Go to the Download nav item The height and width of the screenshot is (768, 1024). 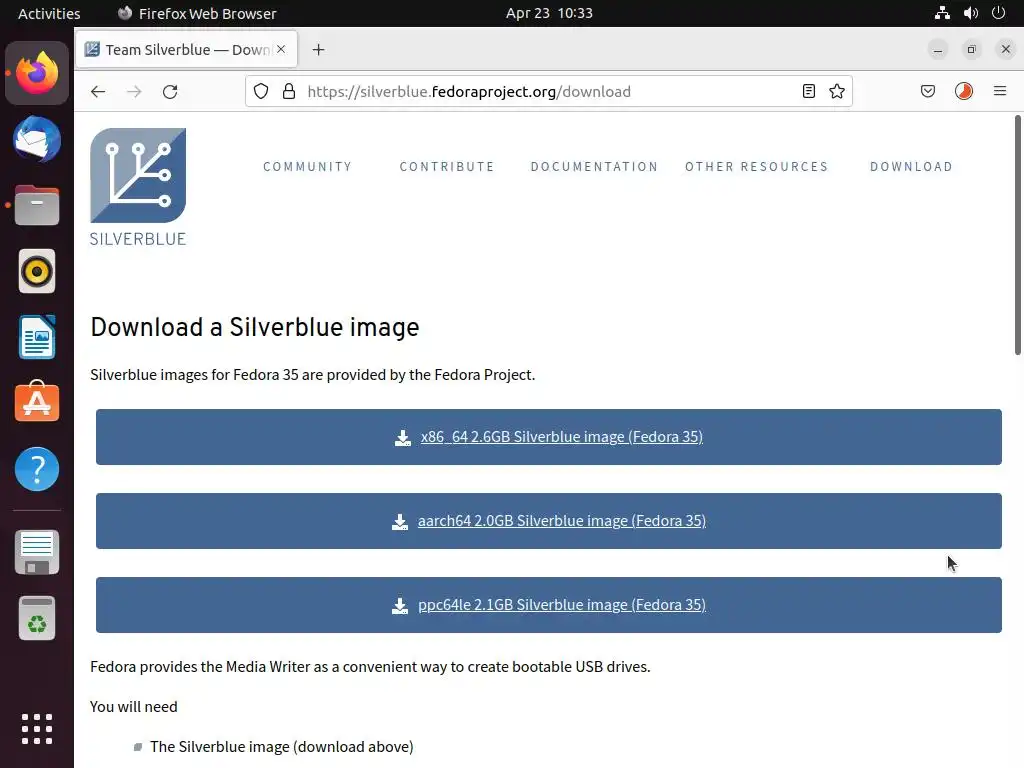click(x=911, y=167)
